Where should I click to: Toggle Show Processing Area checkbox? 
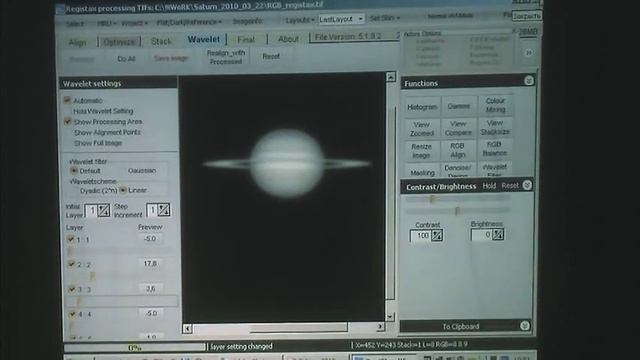tap(67, 121)
